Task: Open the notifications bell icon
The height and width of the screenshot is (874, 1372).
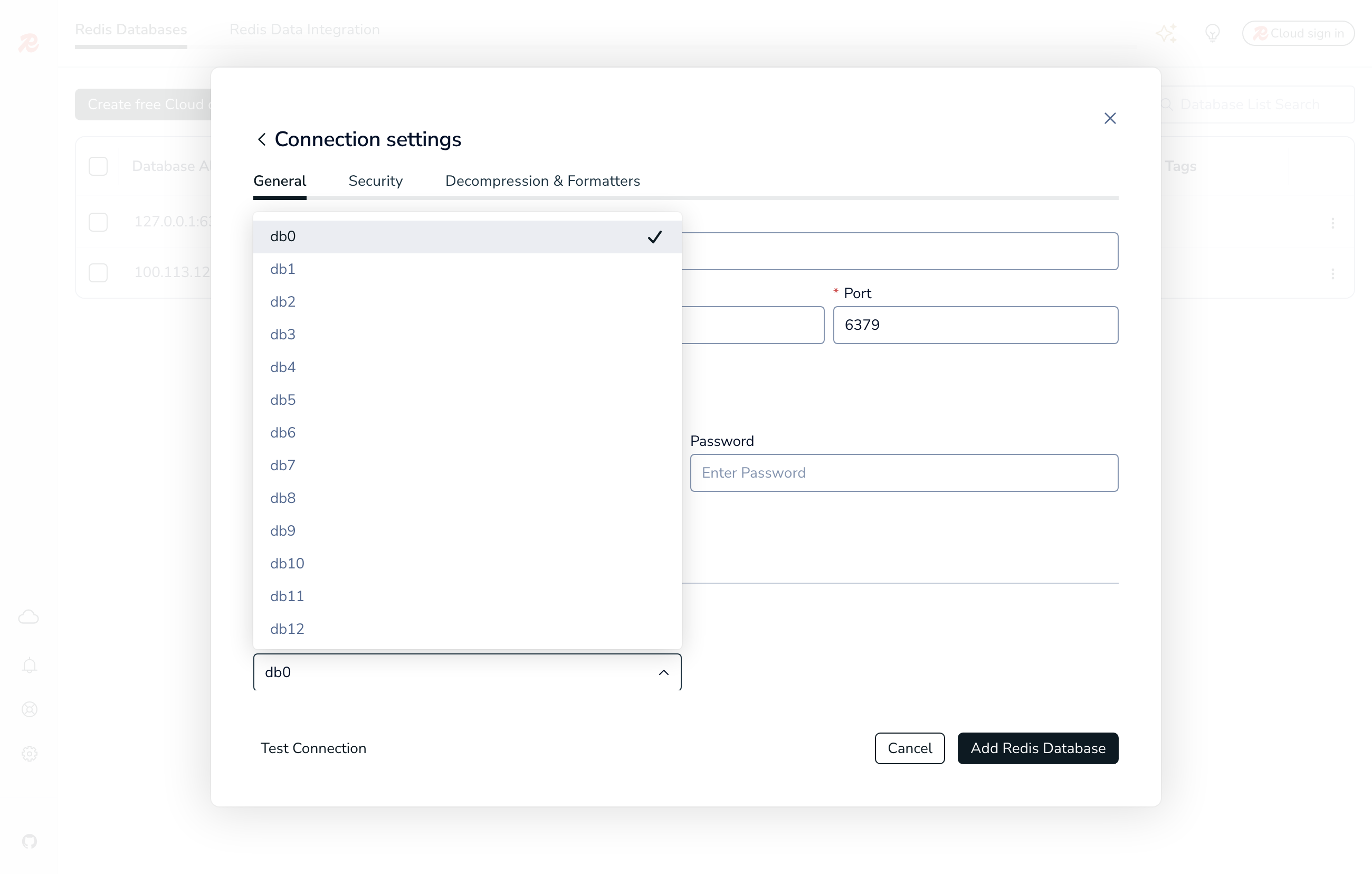Action: (30, 666)
